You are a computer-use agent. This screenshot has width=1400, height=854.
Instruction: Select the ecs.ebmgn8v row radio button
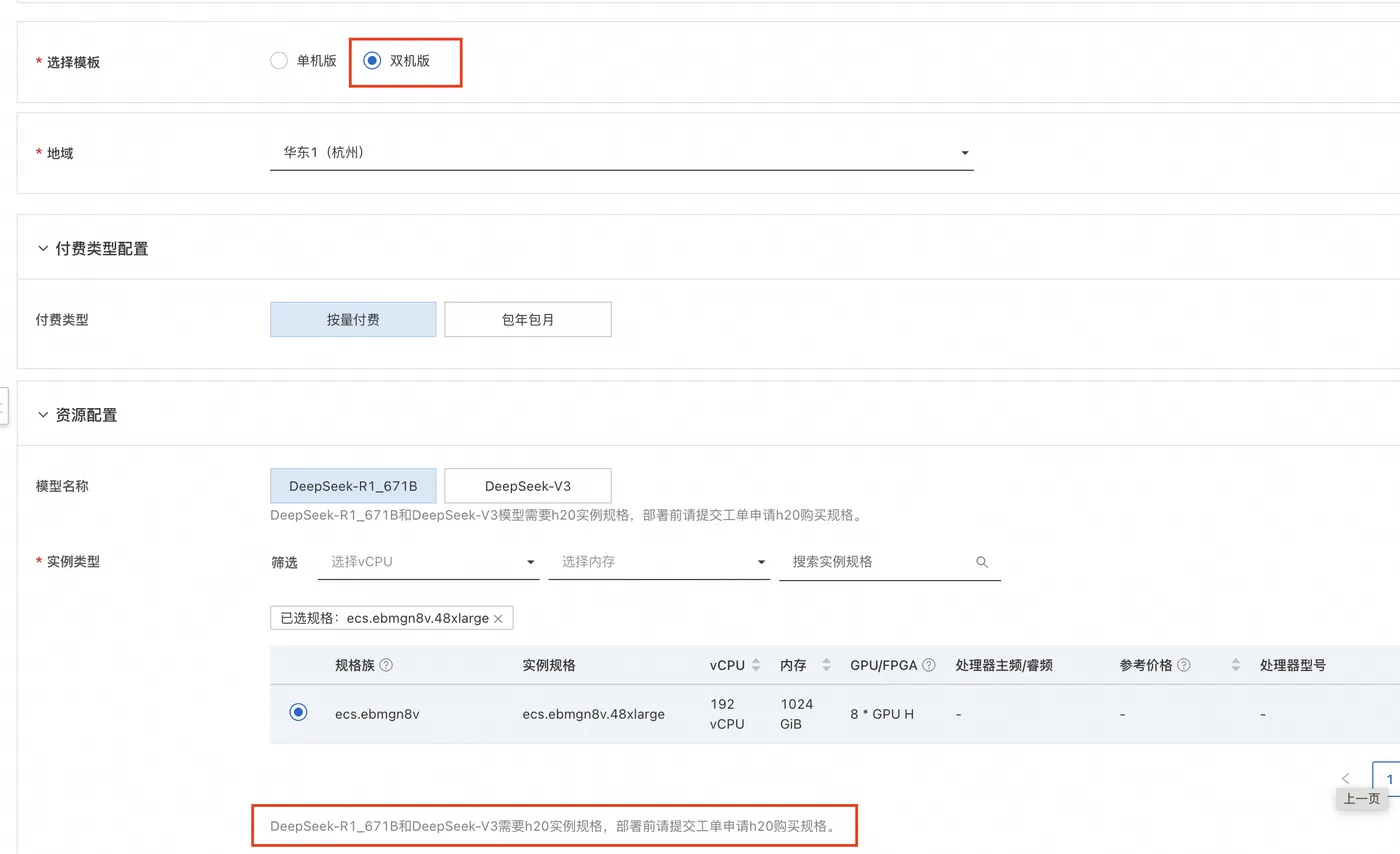point(298,712)
